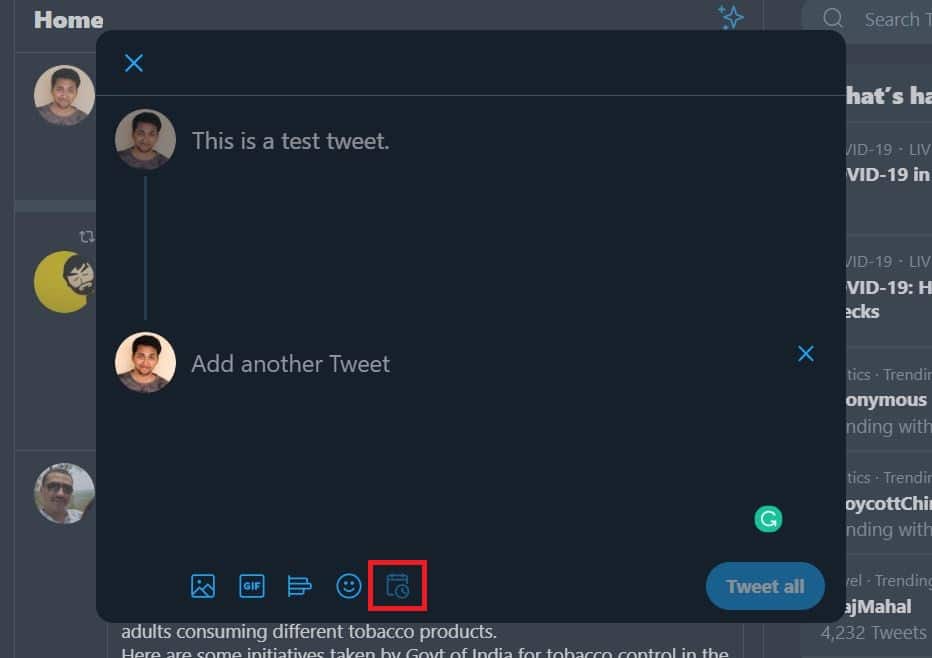The width and height of the screenshot is (932, 658).
Task: Open the emoji picker
Action: click(348, 586)
